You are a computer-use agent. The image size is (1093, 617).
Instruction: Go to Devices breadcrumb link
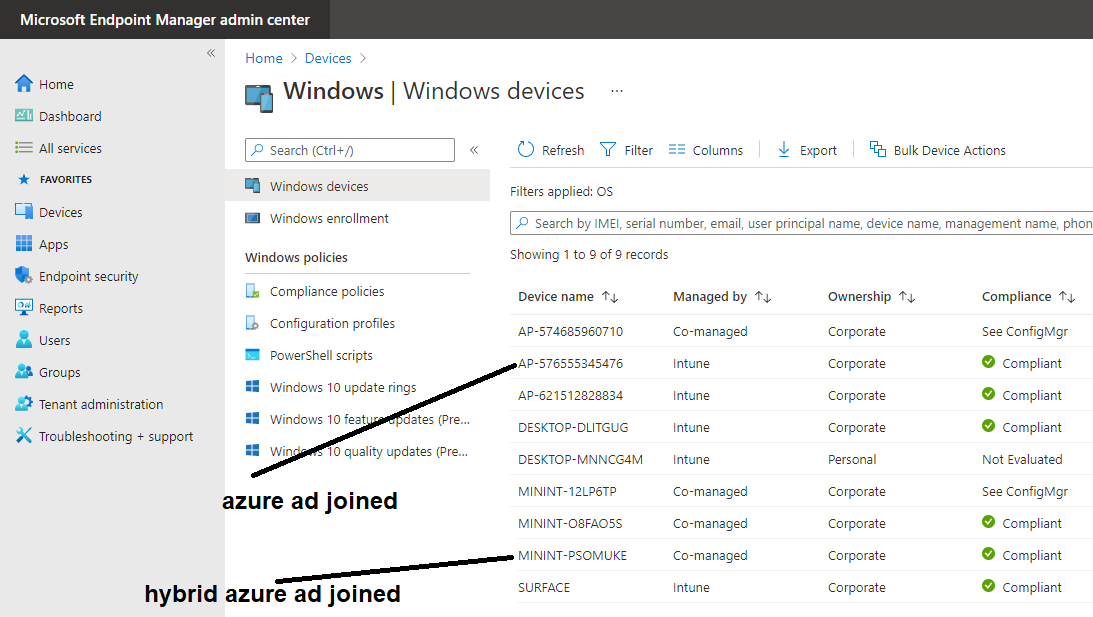tap(328, 59)
